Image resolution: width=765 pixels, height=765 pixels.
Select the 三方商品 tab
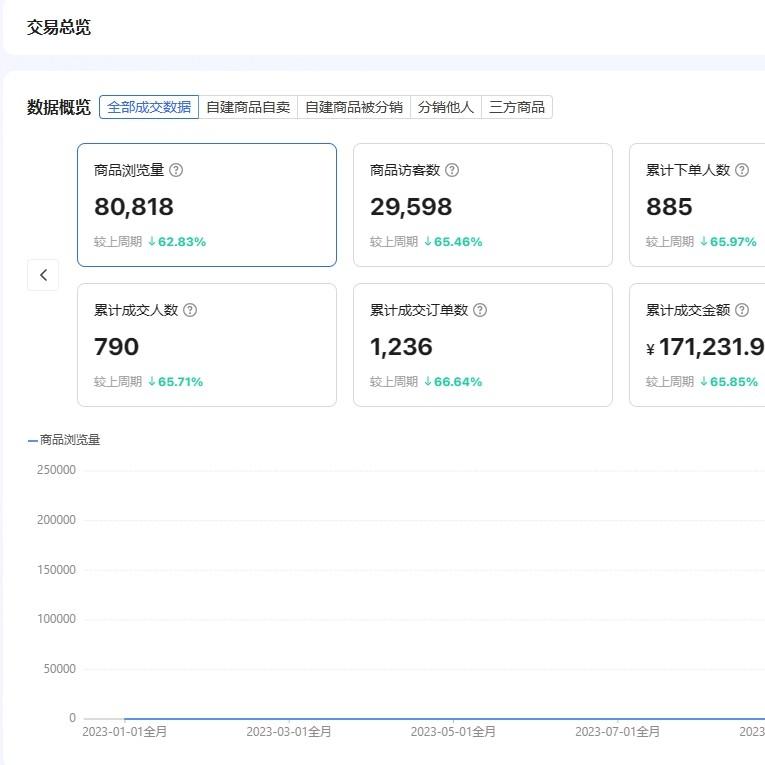tap(517, 107)
